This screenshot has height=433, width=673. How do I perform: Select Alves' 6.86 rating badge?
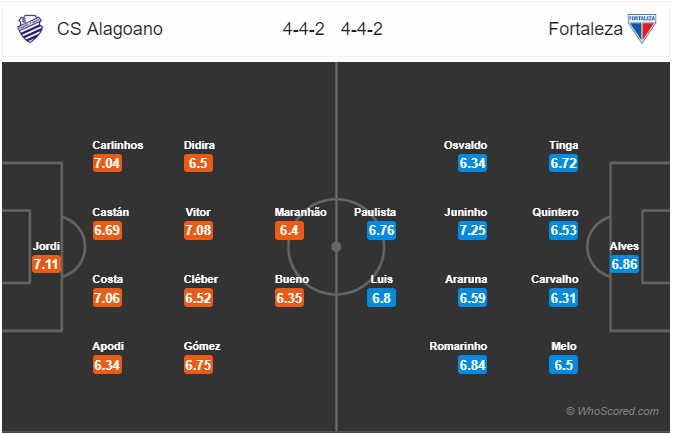pos(624,264)
